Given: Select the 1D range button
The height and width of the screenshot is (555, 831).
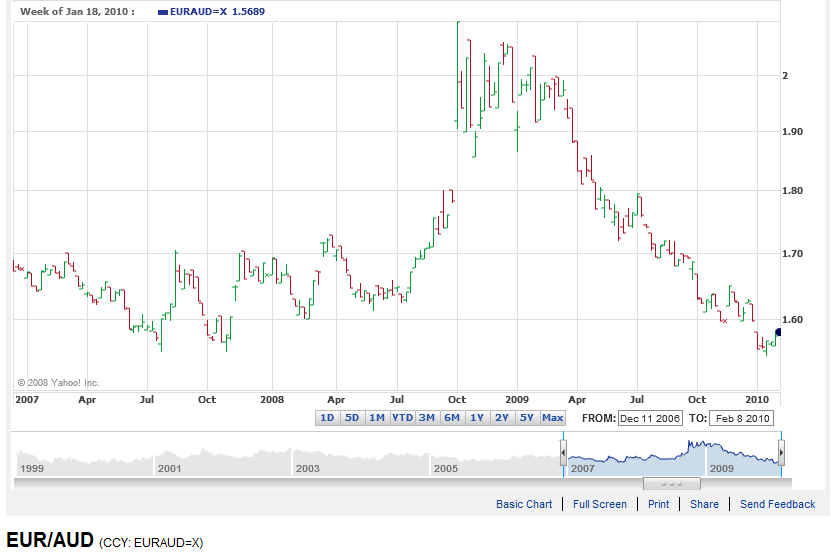Looking at the screenshot, I should pos(328,418).
